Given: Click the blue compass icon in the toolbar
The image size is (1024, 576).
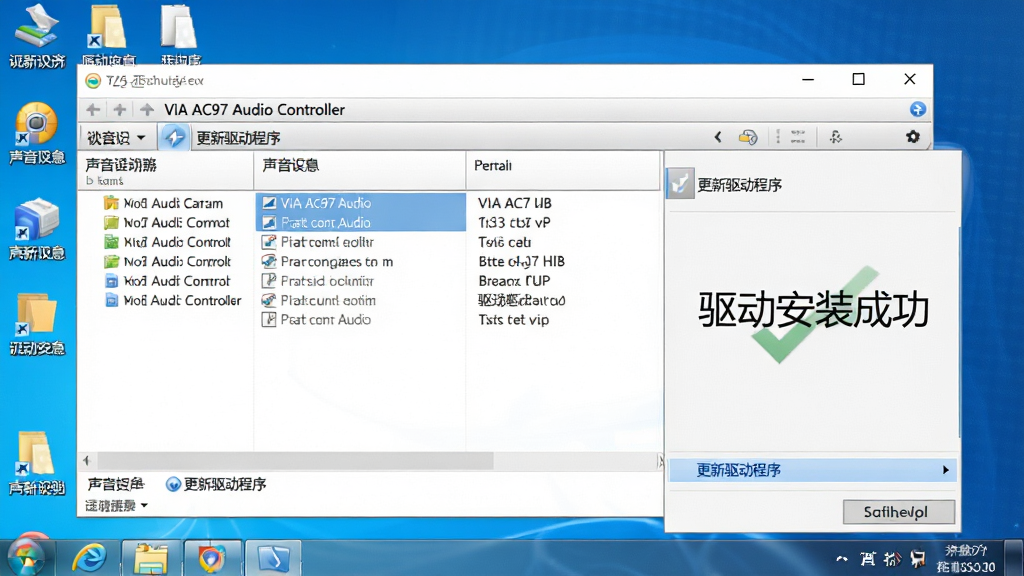Looking at the screenshot, I should tap(174, 137).
